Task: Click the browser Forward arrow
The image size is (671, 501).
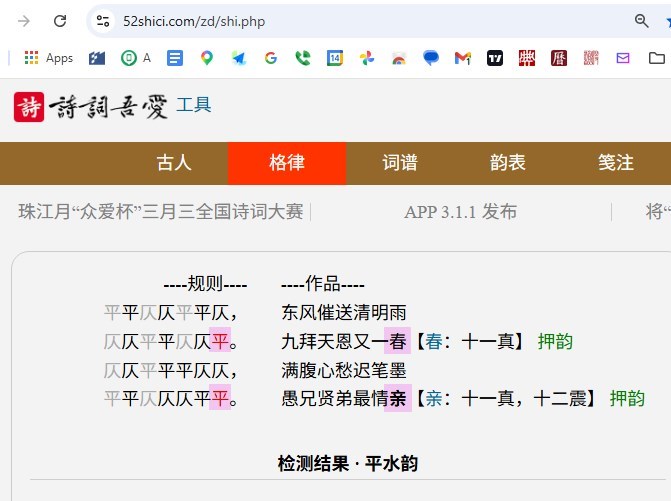Action: tap(24, 21)
